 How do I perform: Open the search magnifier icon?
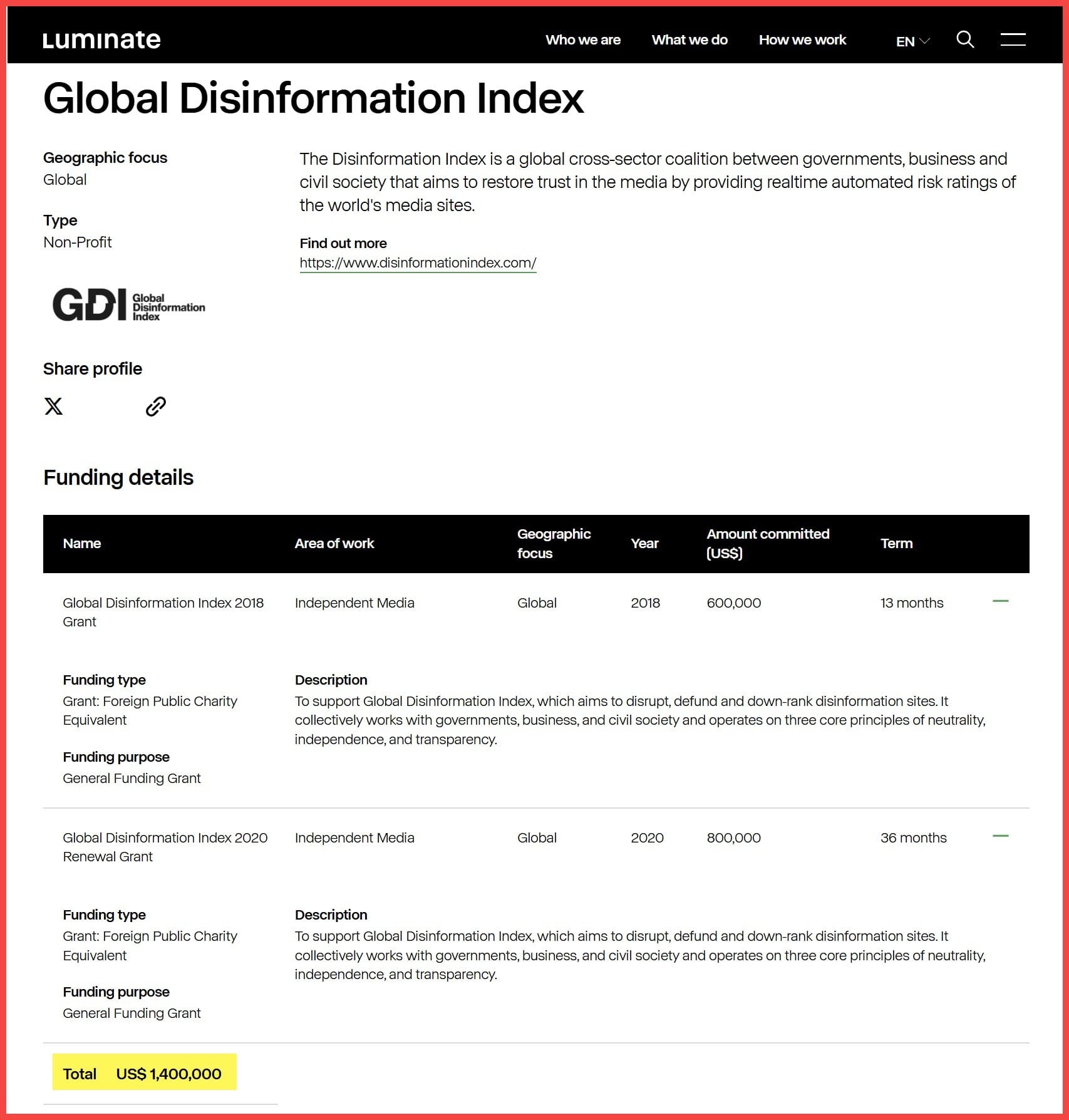(x=965, y=39)
